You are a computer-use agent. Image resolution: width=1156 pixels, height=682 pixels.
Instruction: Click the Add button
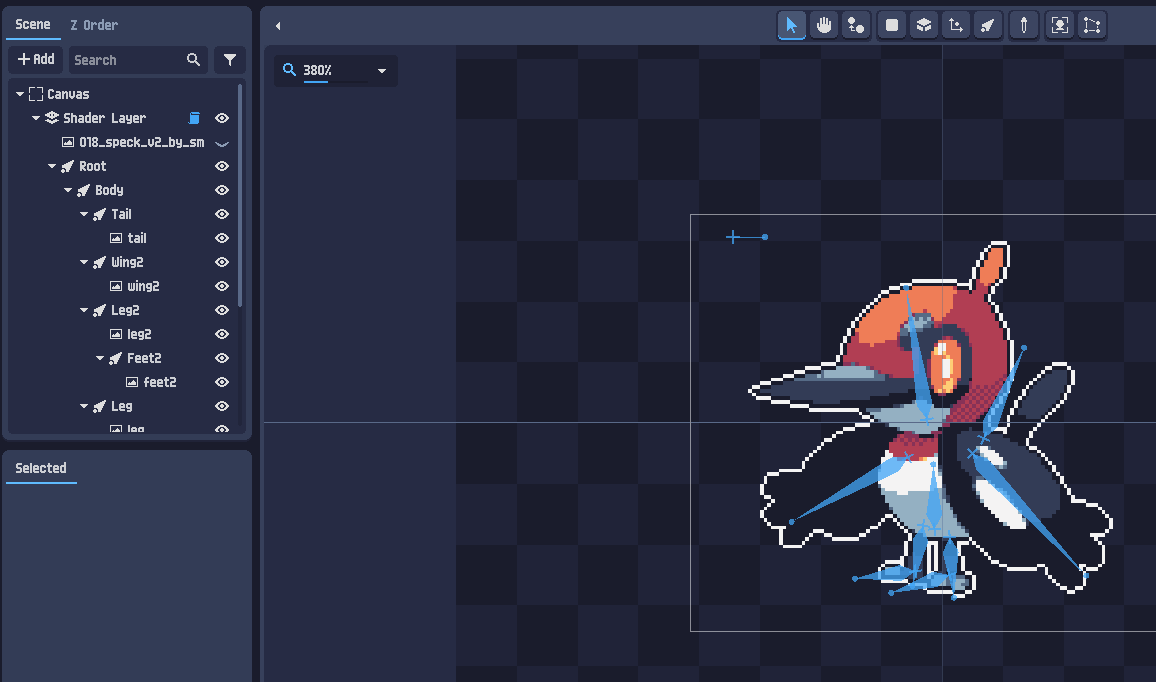click(x=35, y=60)
